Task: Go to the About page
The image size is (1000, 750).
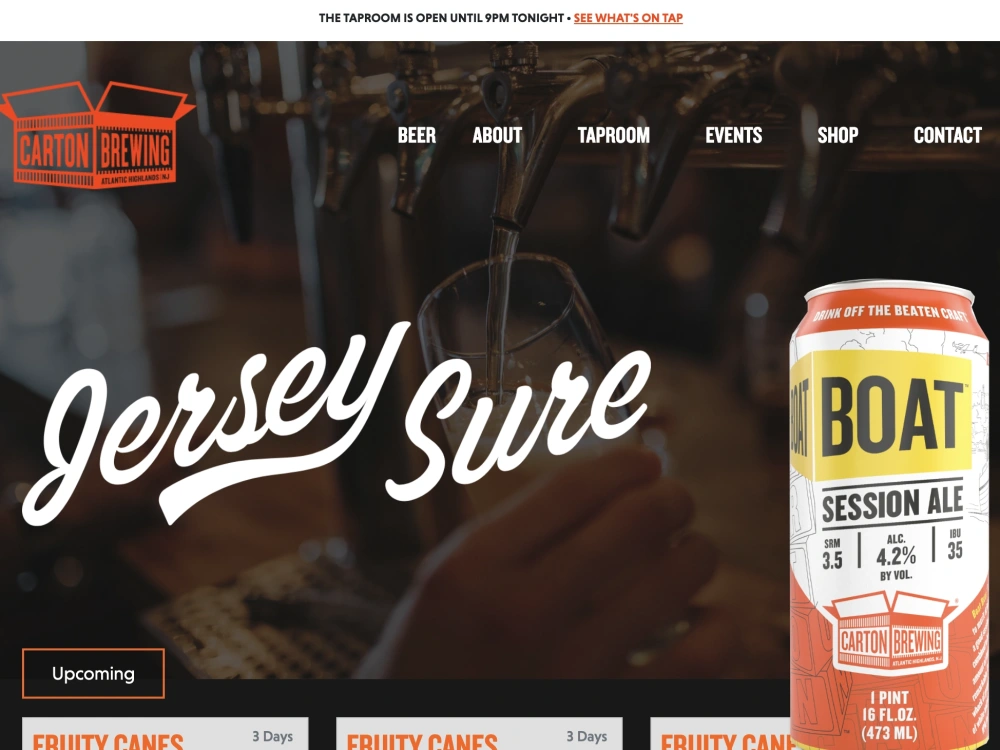Action: (497, 135)
